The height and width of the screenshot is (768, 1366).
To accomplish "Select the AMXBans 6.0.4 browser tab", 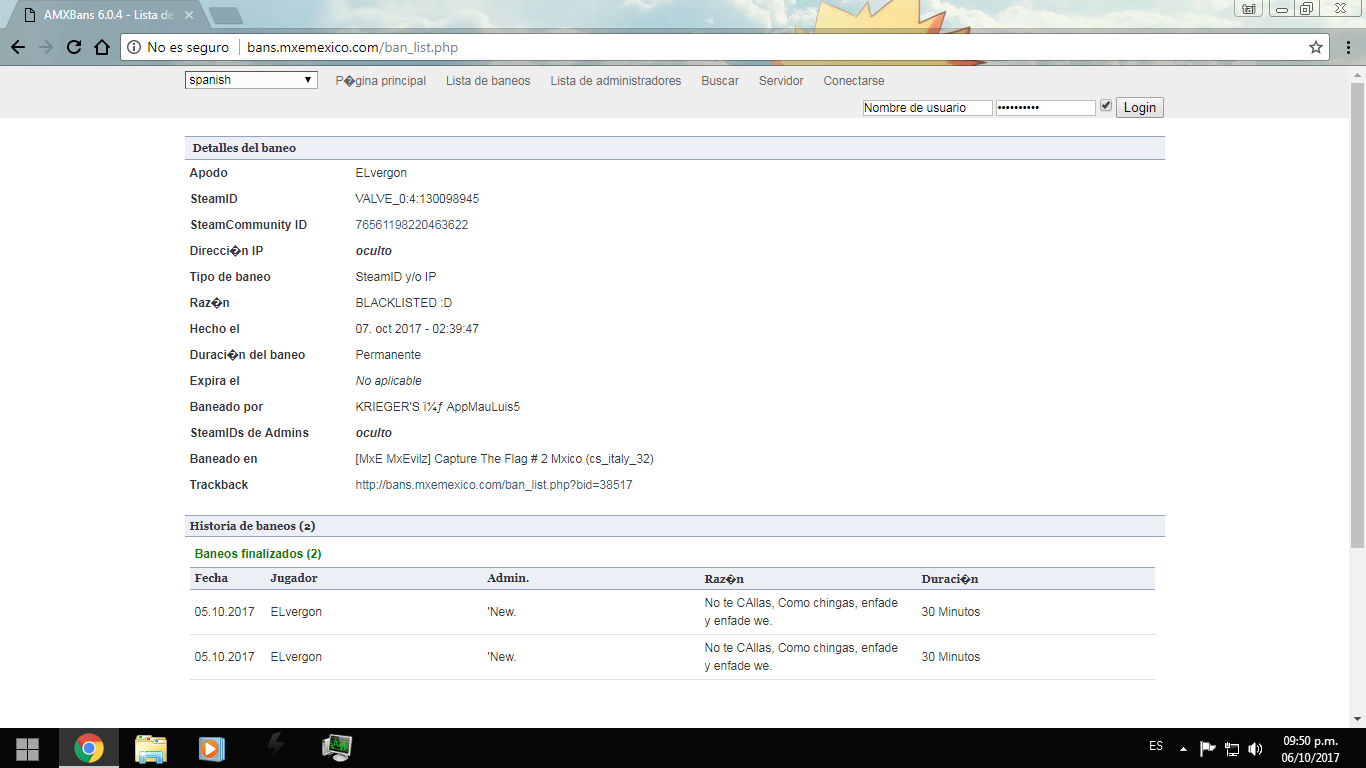I will [109, 15].
